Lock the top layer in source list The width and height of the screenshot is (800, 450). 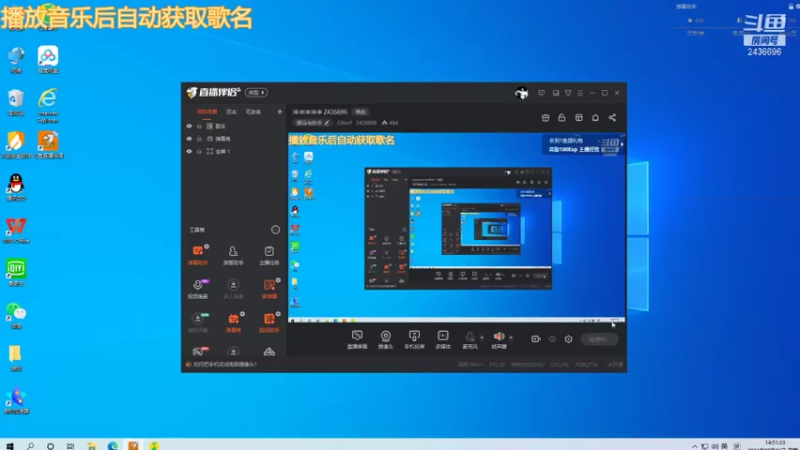click(x=199, y=126)
